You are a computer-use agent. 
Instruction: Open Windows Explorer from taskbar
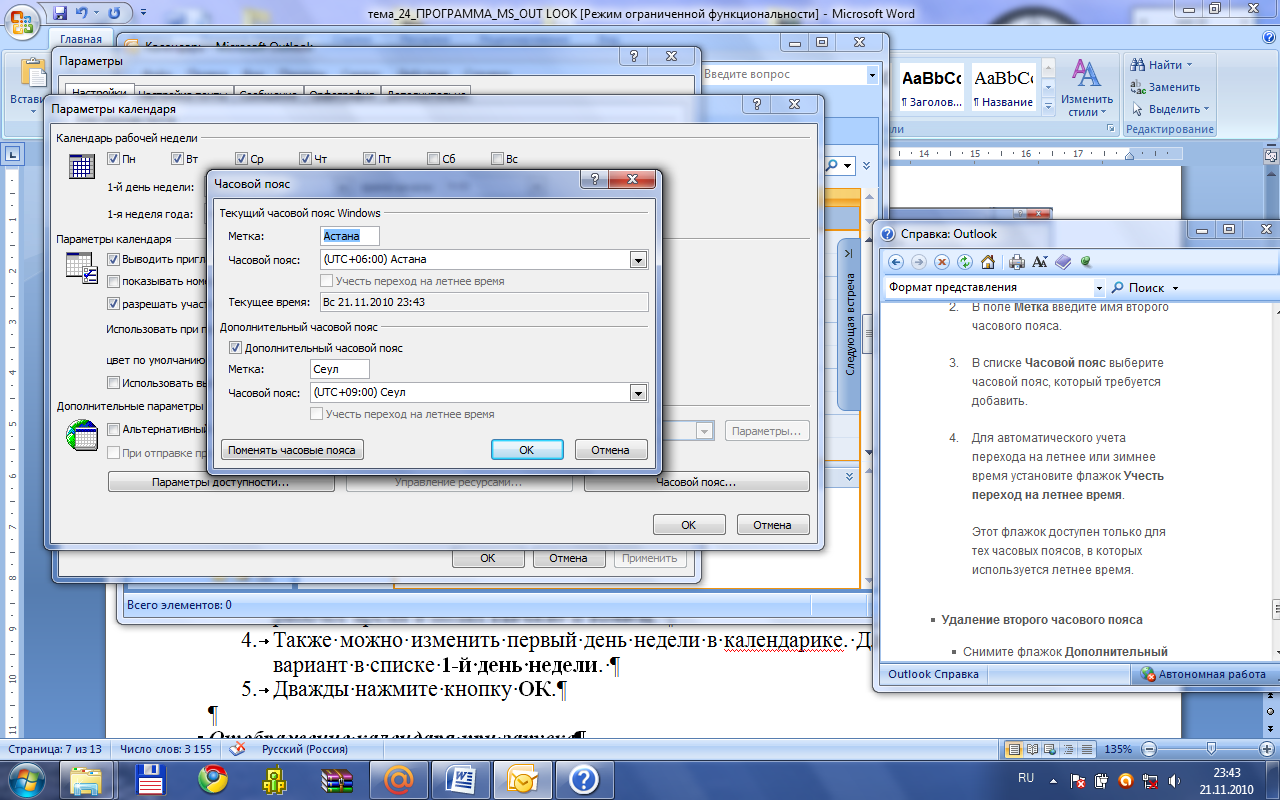tap(86, 778)
